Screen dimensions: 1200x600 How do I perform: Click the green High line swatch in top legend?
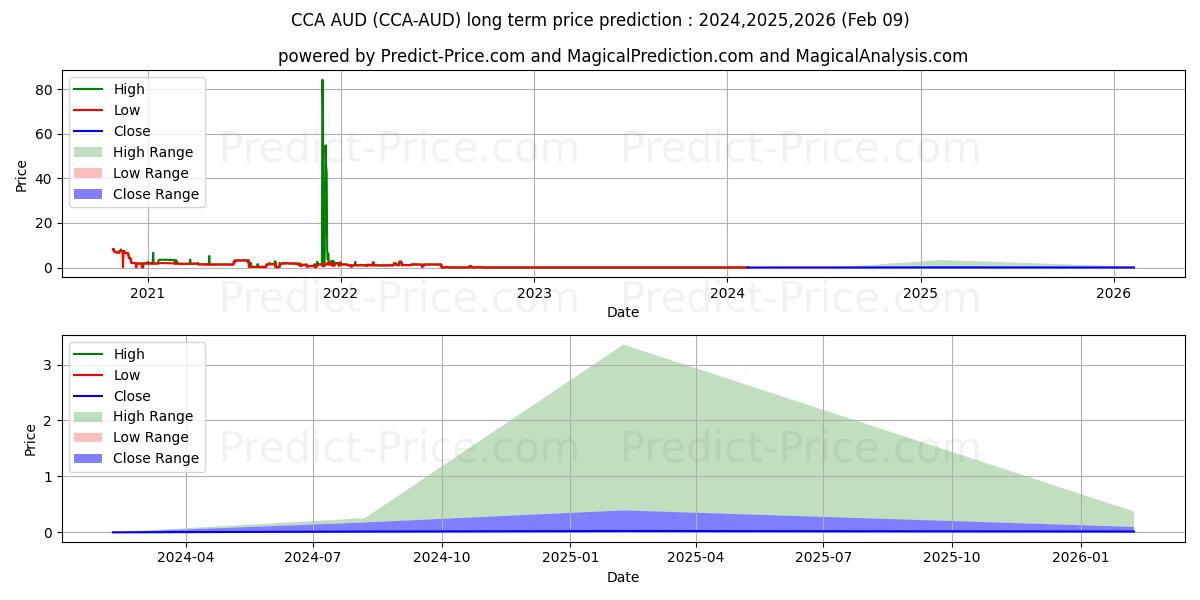pyautogui.click(x=89, y=89)
